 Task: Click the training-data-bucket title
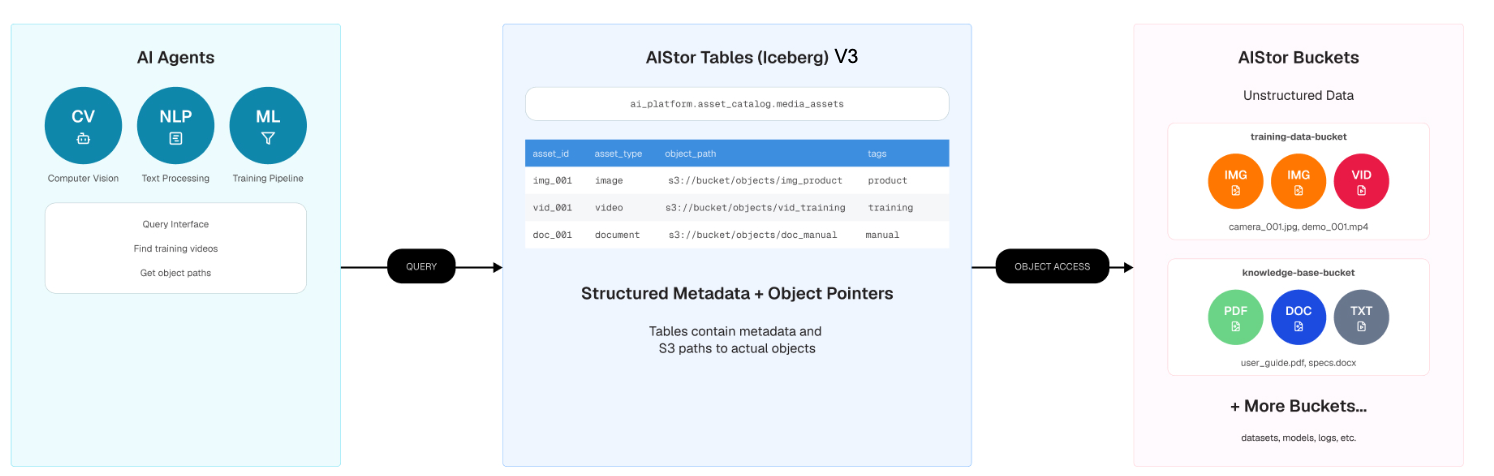pyautogui.click(x=1298, y=135)
